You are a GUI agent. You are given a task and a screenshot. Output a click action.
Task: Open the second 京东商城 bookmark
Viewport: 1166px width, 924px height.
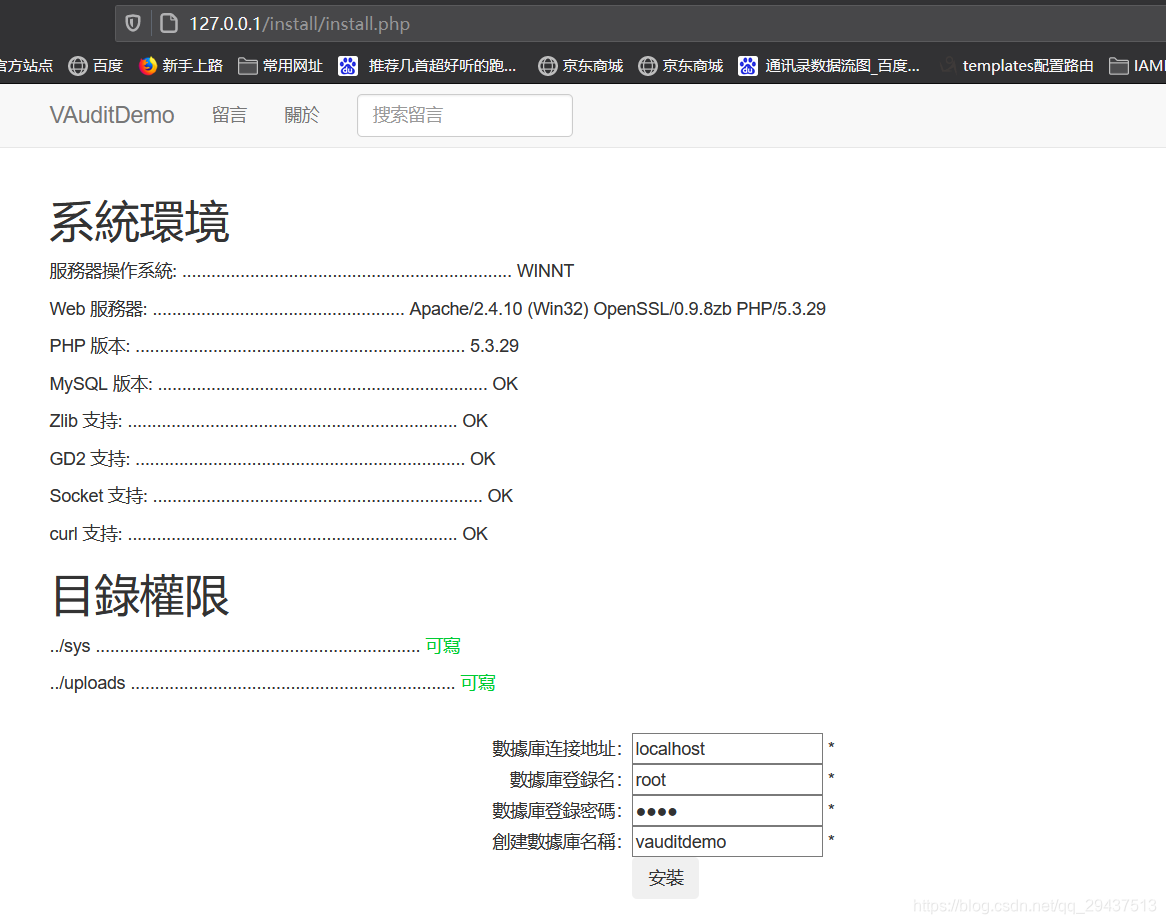[x=680, y=66]
